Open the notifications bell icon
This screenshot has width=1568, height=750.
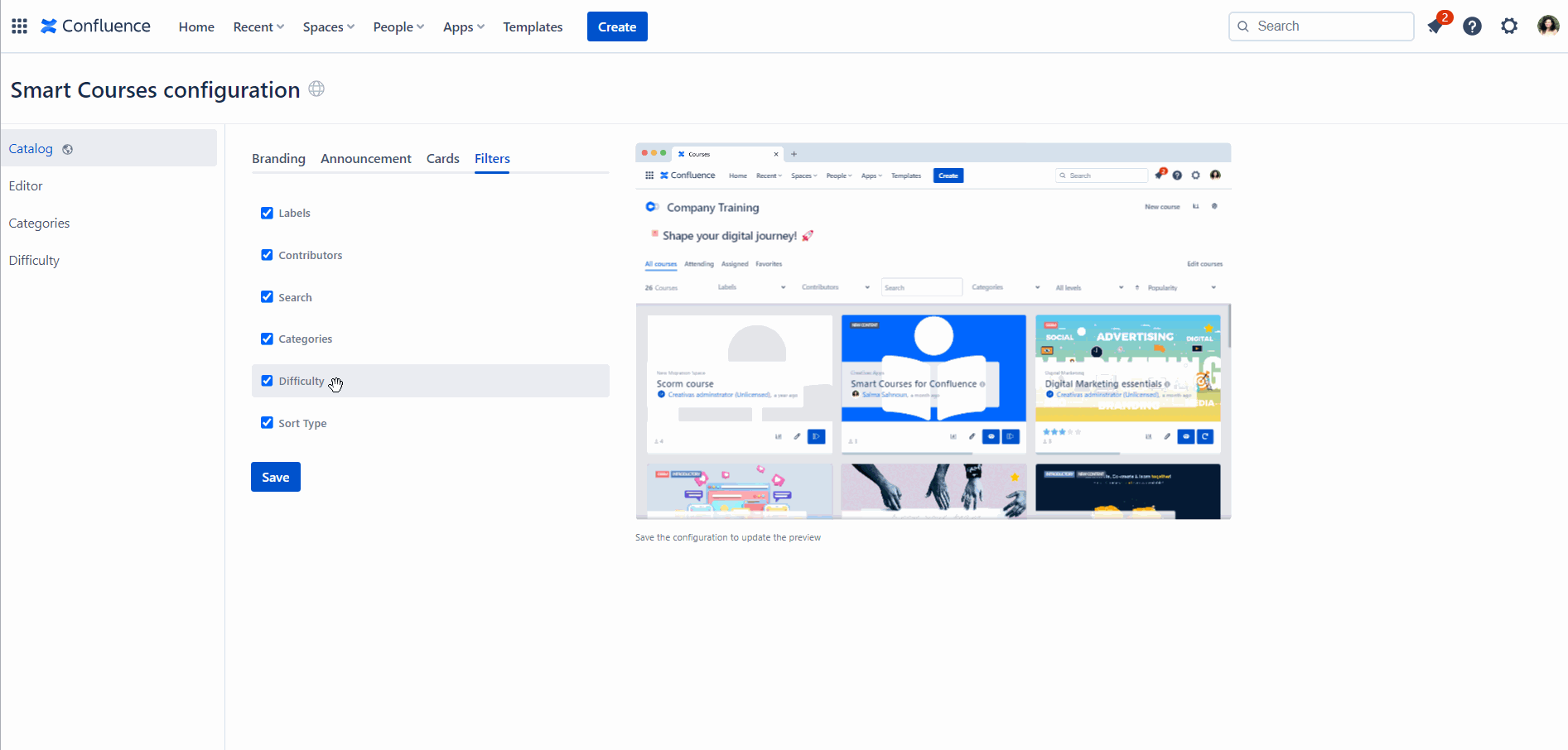coord(1435,26)
